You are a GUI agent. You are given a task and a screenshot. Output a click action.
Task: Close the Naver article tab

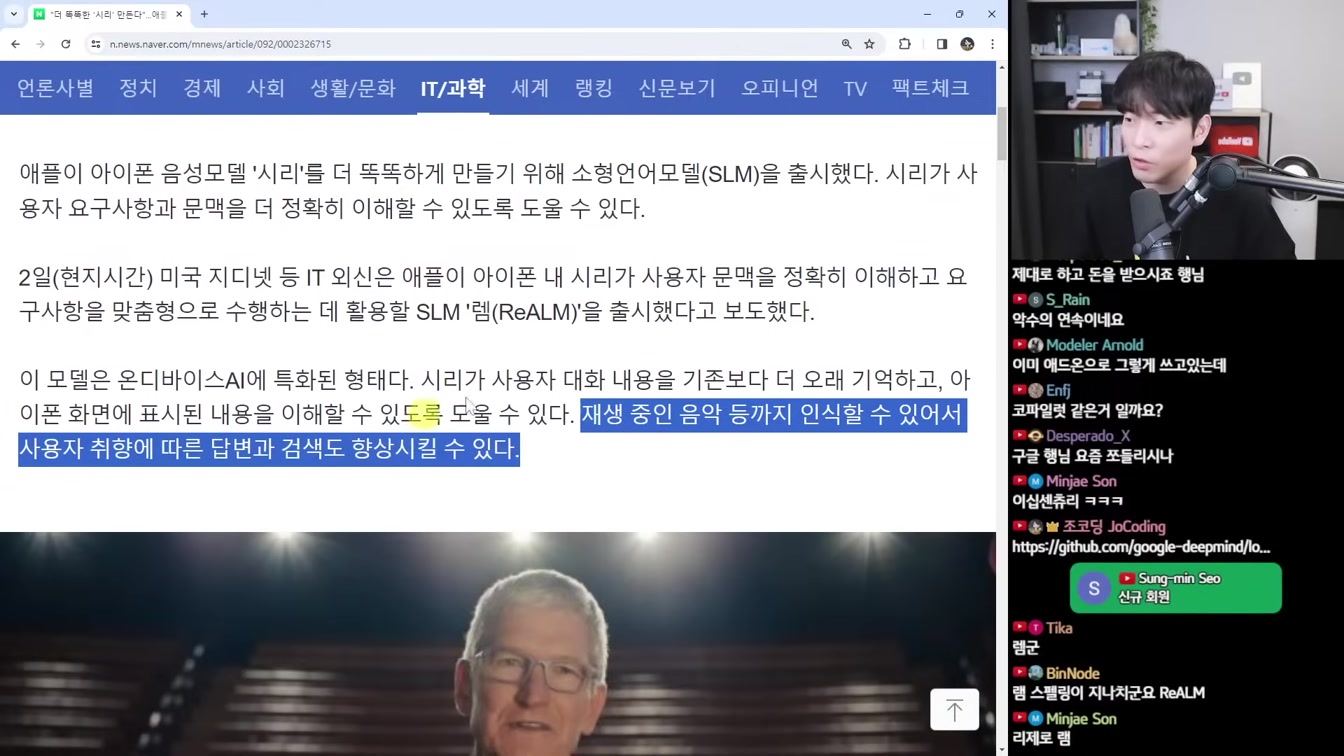click(x=179, y=14)
